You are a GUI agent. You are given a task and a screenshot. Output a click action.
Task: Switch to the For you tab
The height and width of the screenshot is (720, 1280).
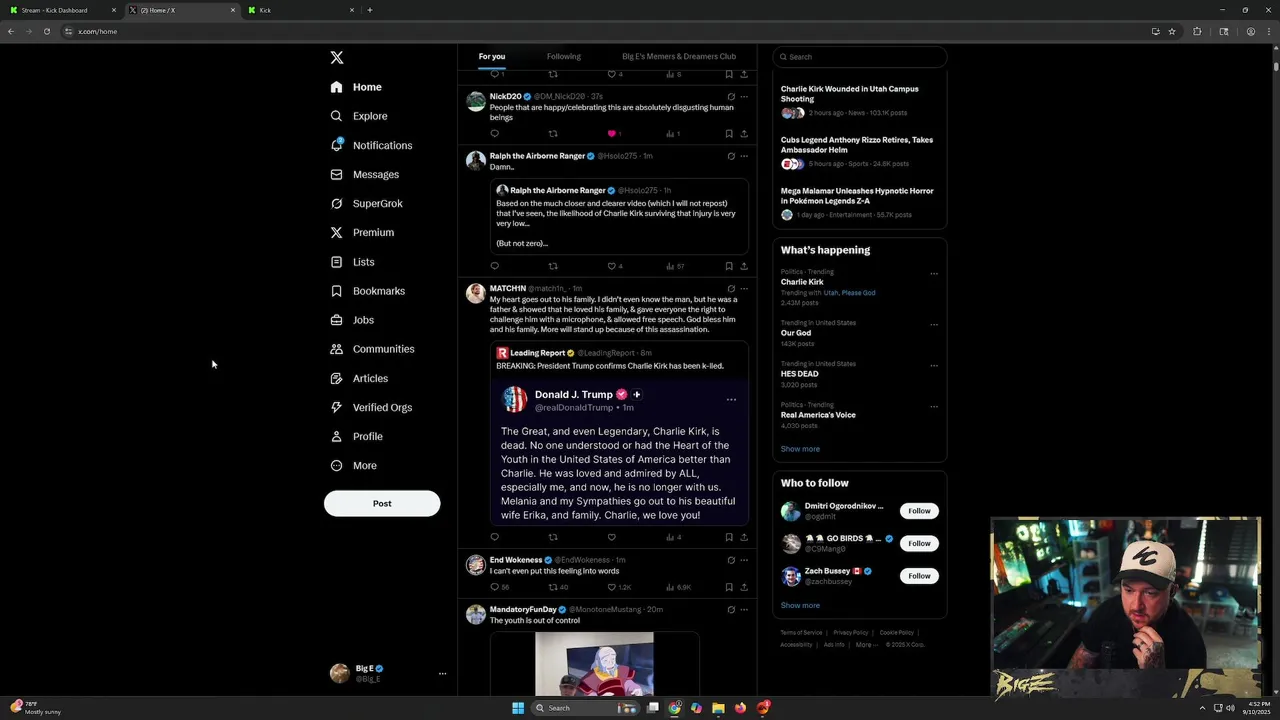point(492,56)
